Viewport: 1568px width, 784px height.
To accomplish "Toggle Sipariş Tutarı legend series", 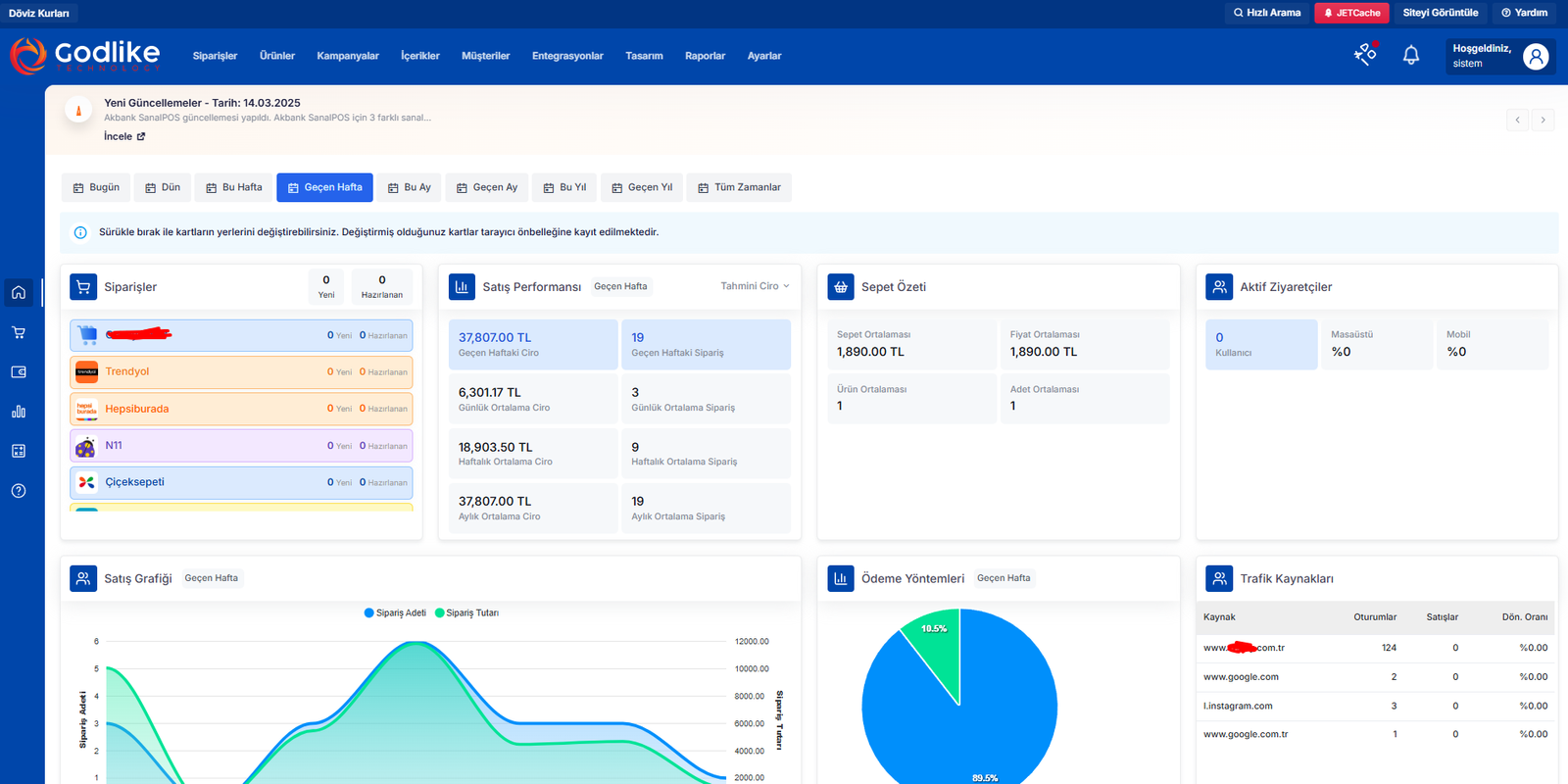I will 466,613.
